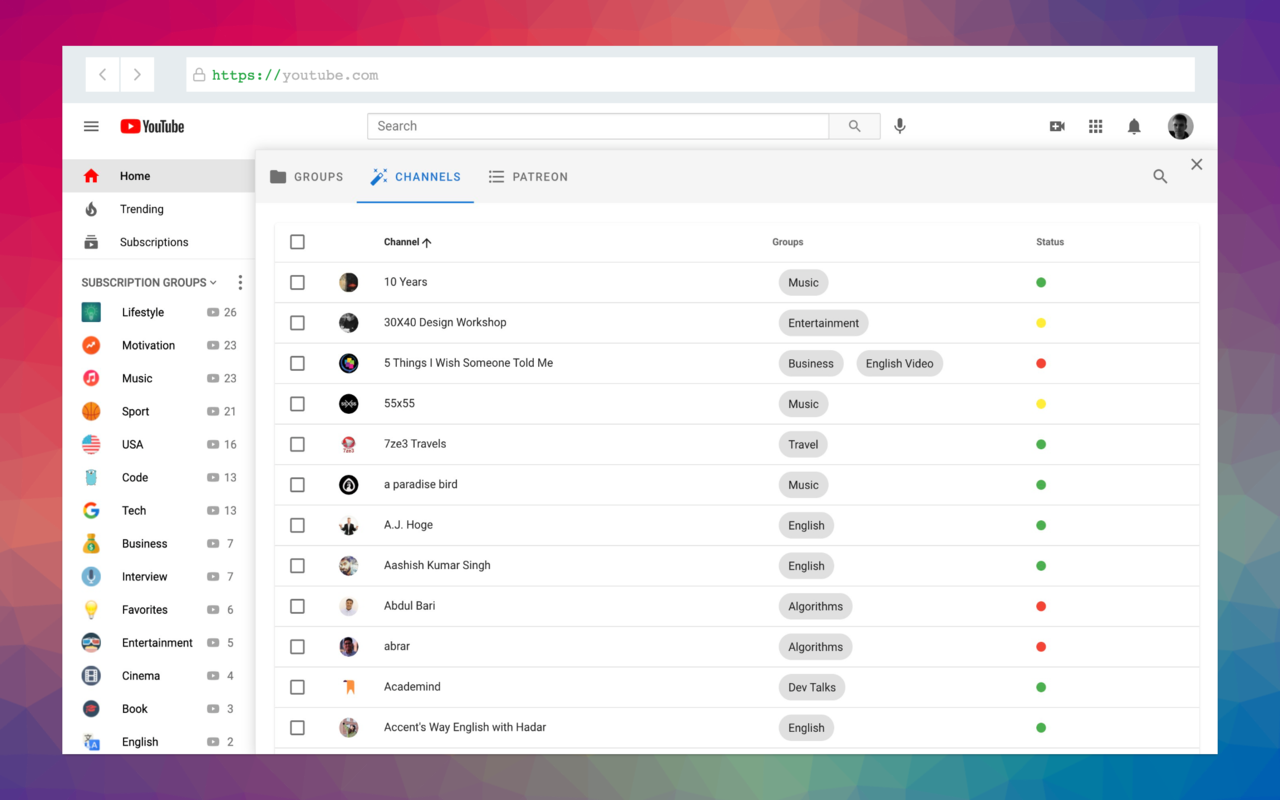
Task: Click the Business group chip
Action: coord(811,363)
